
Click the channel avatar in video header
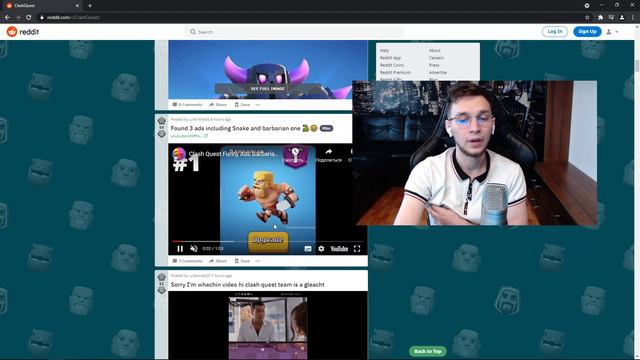tap(179, 154)
